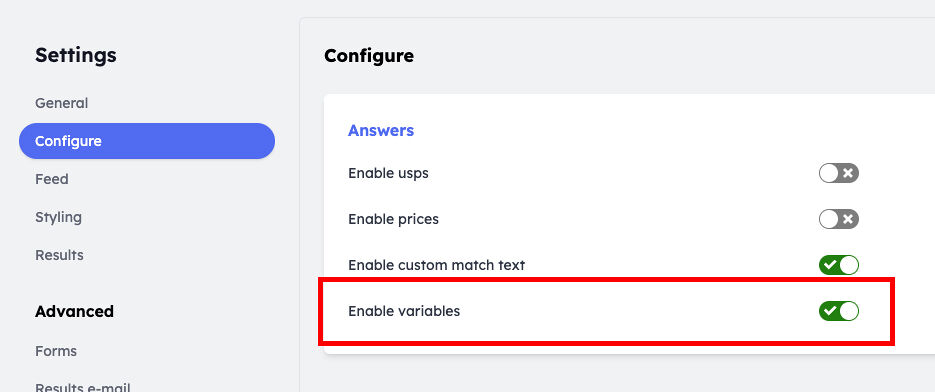Click the Enable custom match text label
Viewport: 935px width, 392px height.
pos(436,265)
